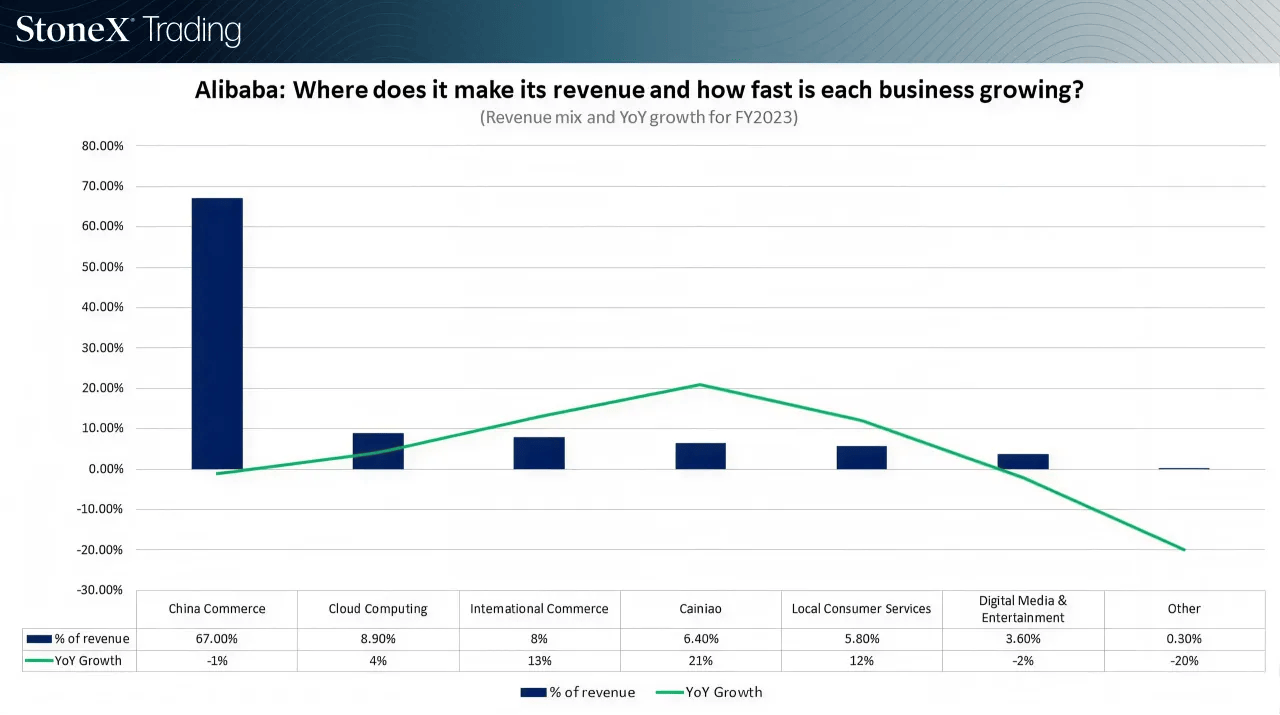Click the Cainiao revenue bar
This screenshot has height=715, width=1280.
pyautogui.click(x=700, y=456)
